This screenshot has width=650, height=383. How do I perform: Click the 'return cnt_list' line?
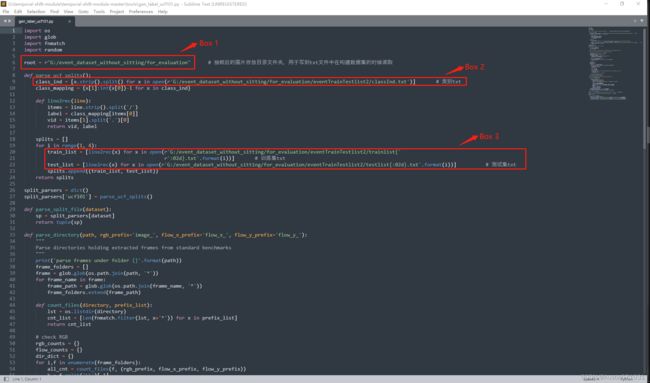[x=69, y=324]
